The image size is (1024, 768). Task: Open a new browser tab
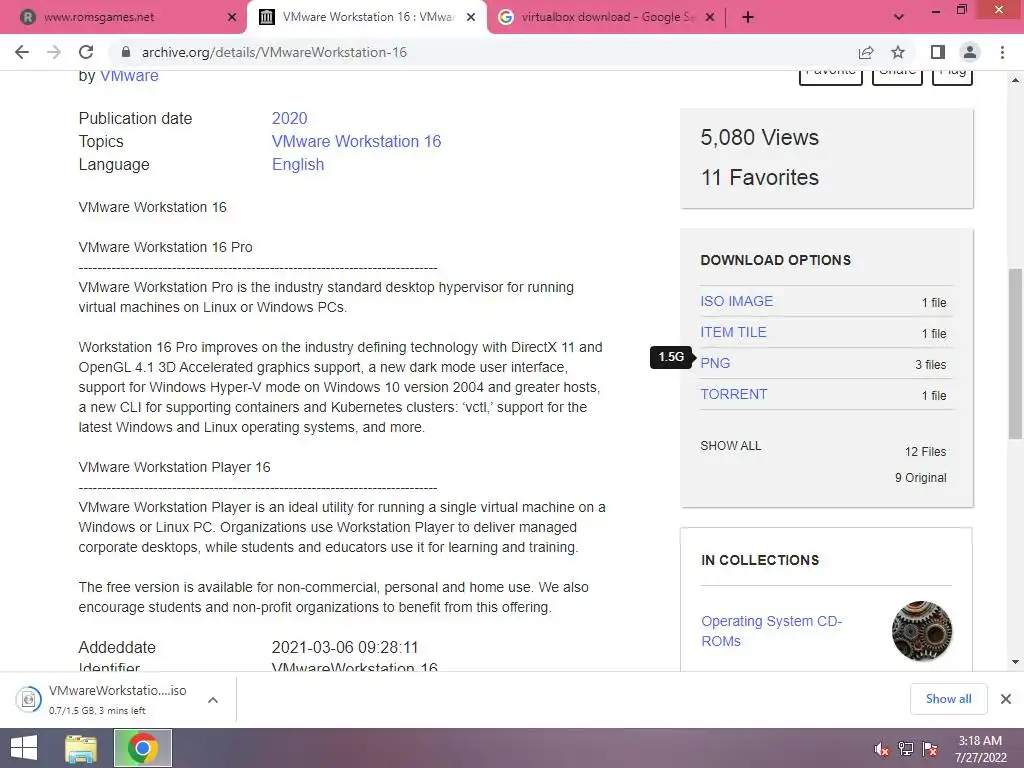(x=748, y=17)
